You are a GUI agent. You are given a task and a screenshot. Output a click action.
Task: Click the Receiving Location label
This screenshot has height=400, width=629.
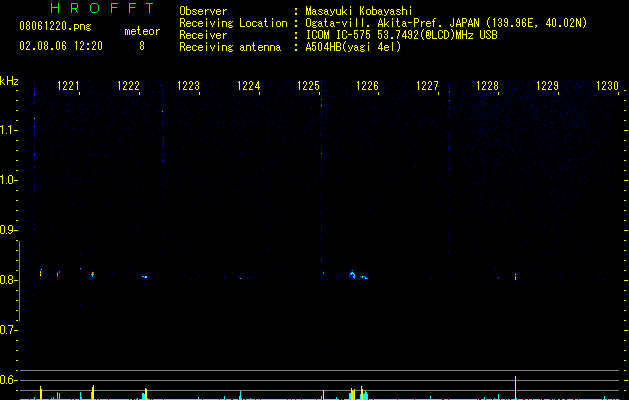tap(233, 23)
